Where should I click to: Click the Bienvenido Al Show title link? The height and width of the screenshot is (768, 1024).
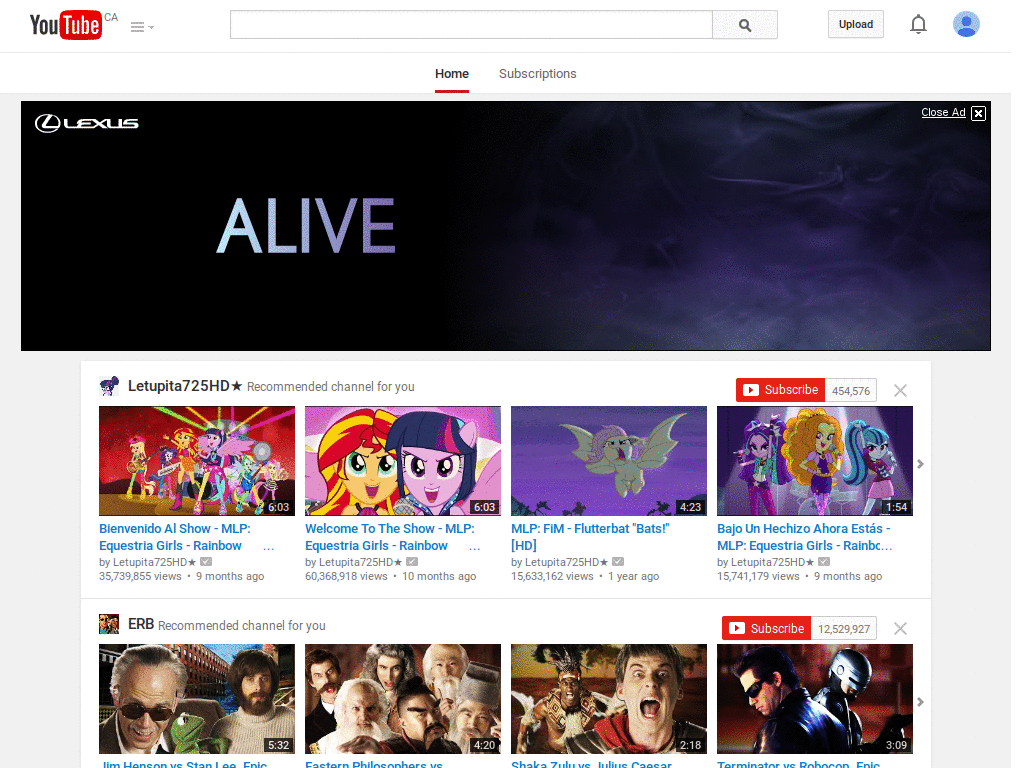[174, 537]
